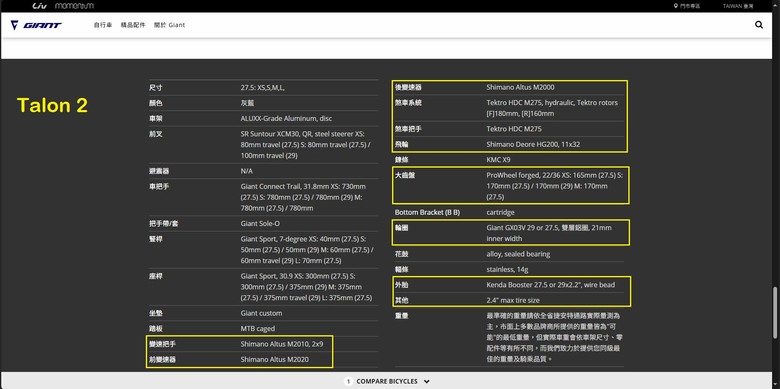Select the 避震器 row label
Viewport: 780px width, 389px height.
tap(159, 171)
